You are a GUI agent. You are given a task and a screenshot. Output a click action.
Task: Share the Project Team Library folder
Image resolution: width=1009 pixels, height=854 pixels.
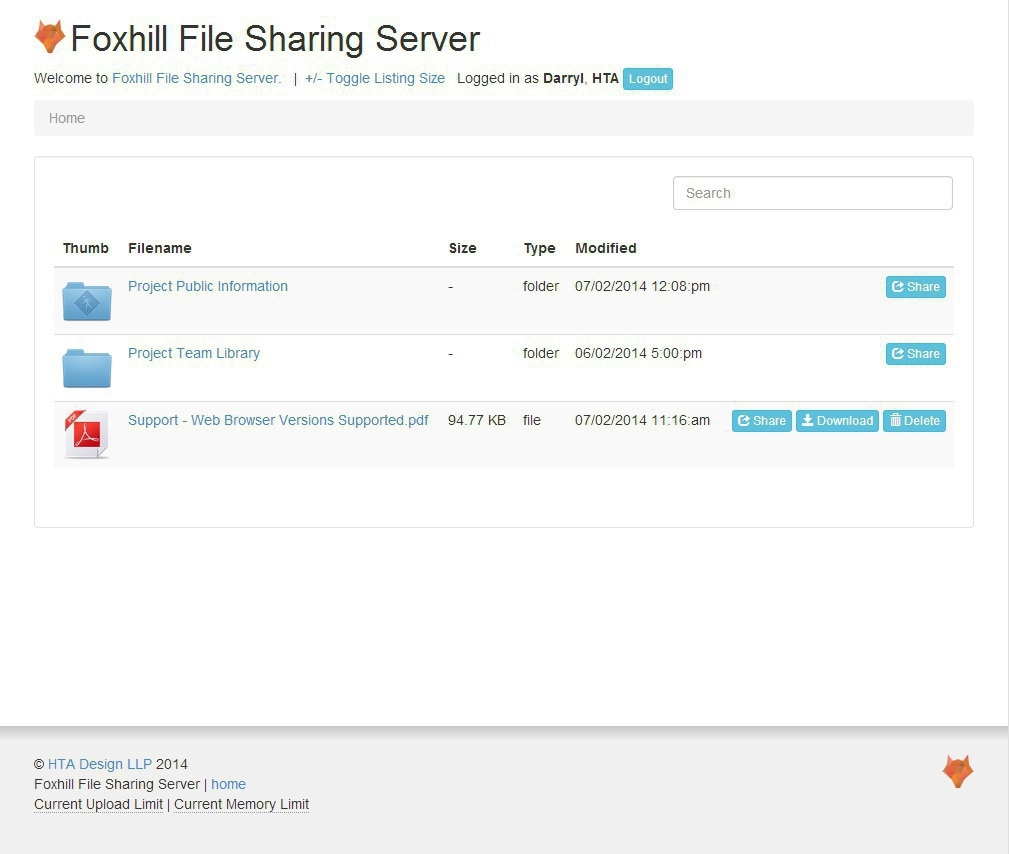[914, 353]
